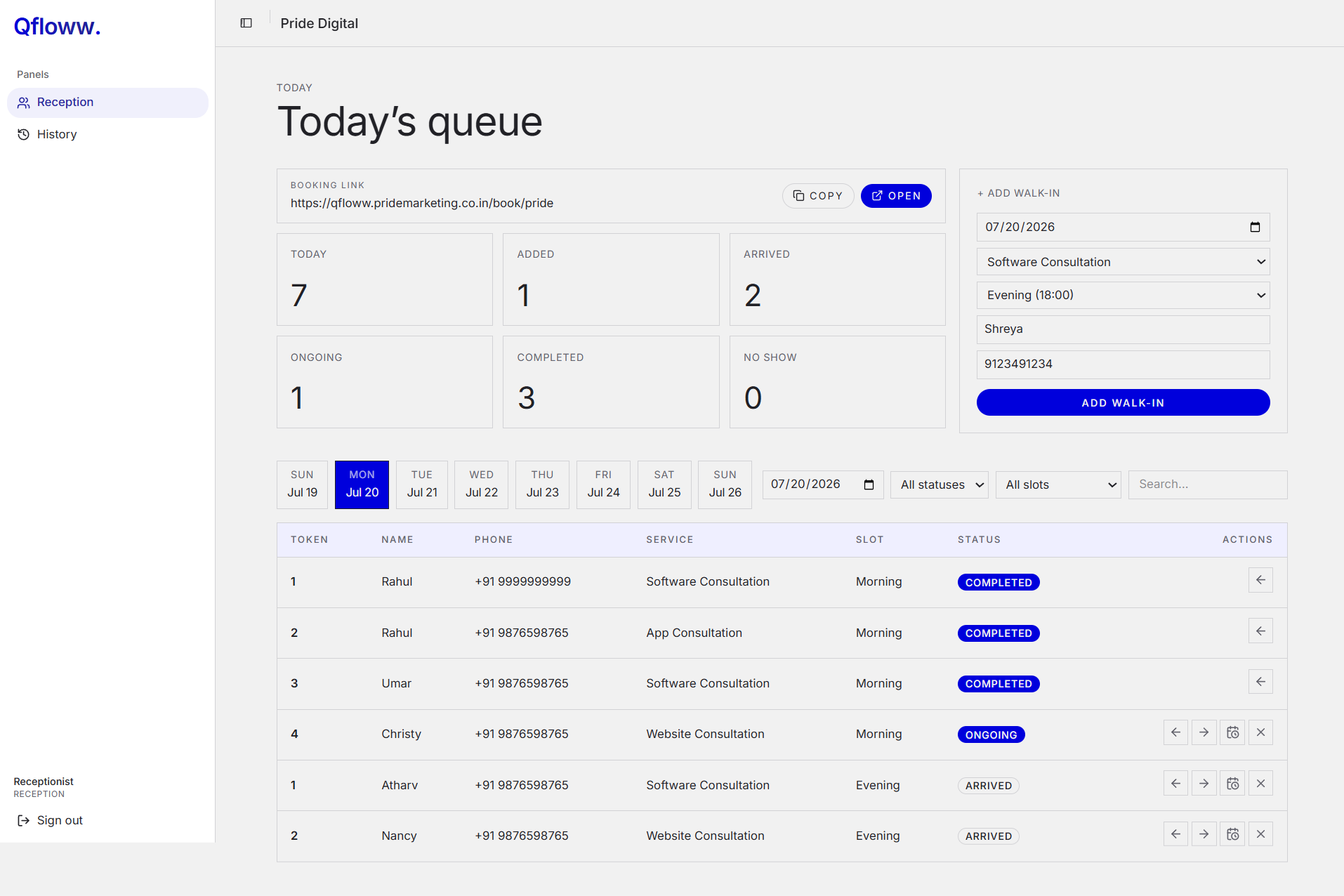Select the Thu Jul 23 day tab

[542, 485]
